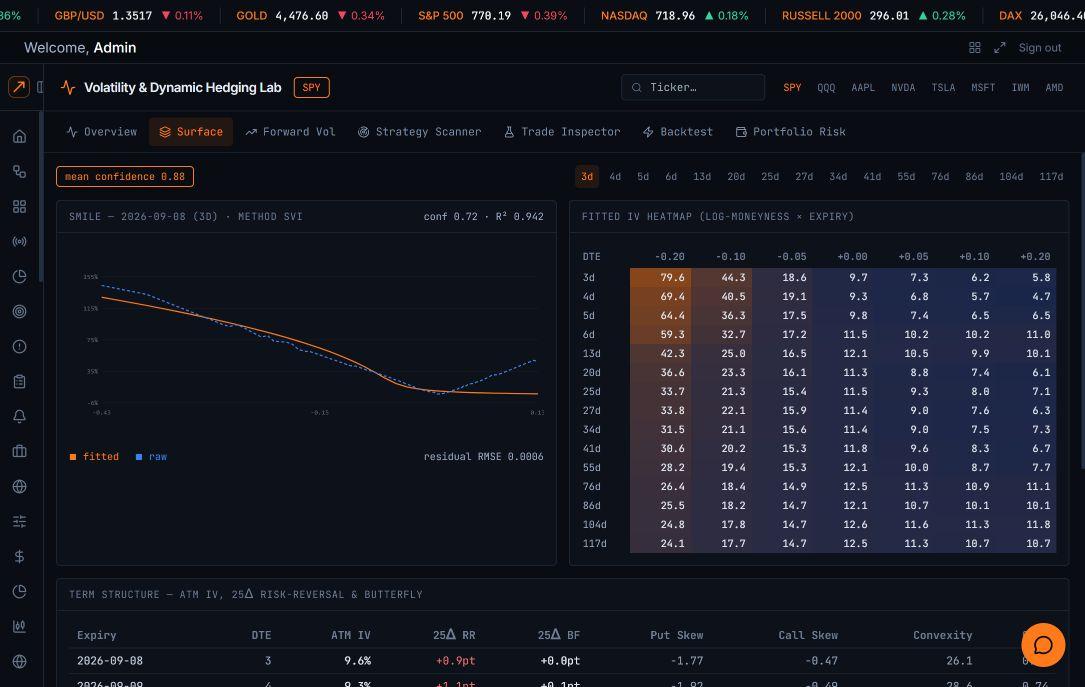Toggle the orange fitted legend swatch
The height and width of the screenshot is (687, 1085).
[73, 457]
